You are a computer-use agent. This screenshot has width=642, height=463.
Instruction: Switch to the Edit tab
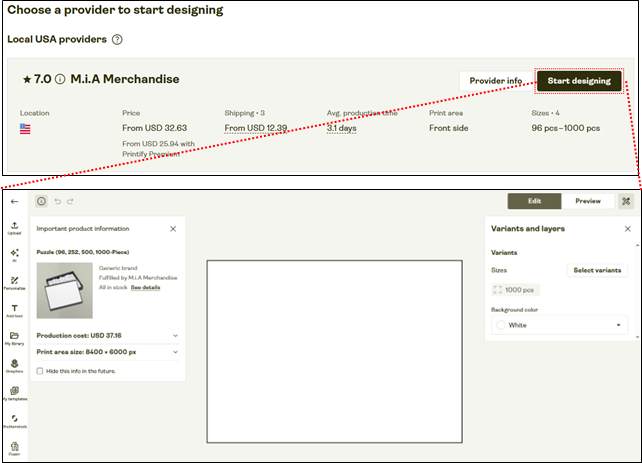point(534,201)
